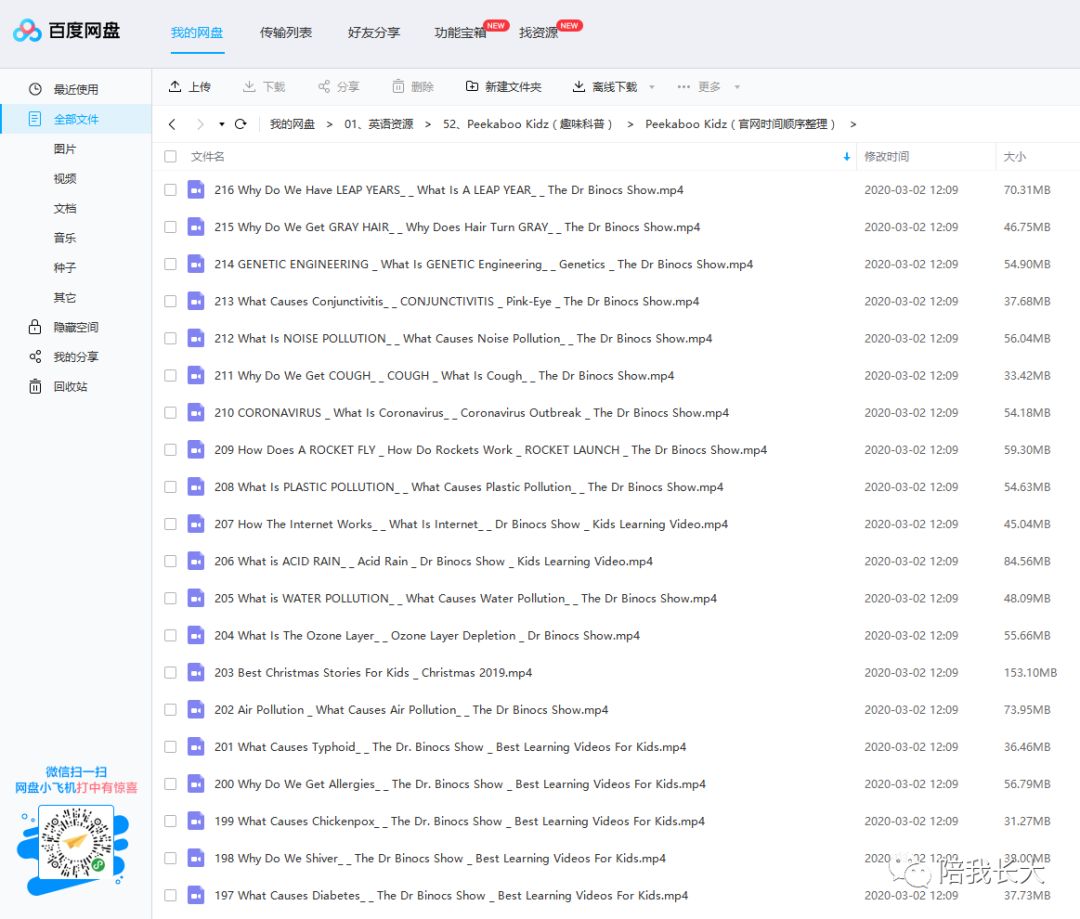Click video icon of 203 Christmas Stories file

coord(196,672)
